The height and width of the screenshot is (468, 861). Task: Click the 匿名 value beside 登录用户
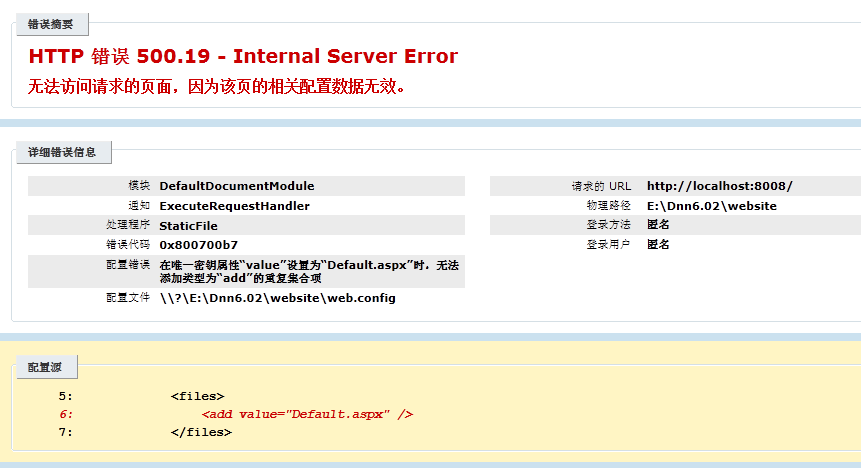coord(658,244)
